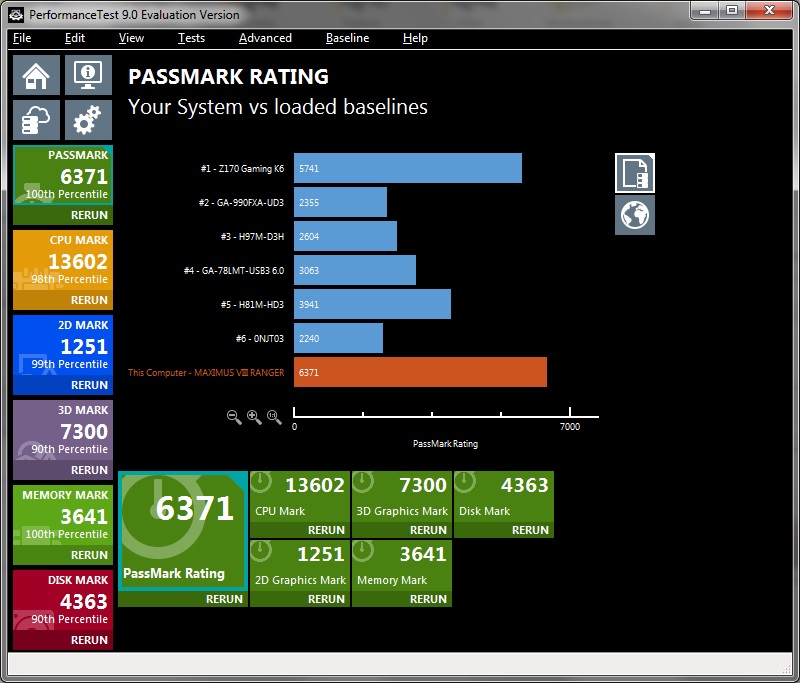Open the Baseline menu
The image size is (800, 683).
[347, 38]
